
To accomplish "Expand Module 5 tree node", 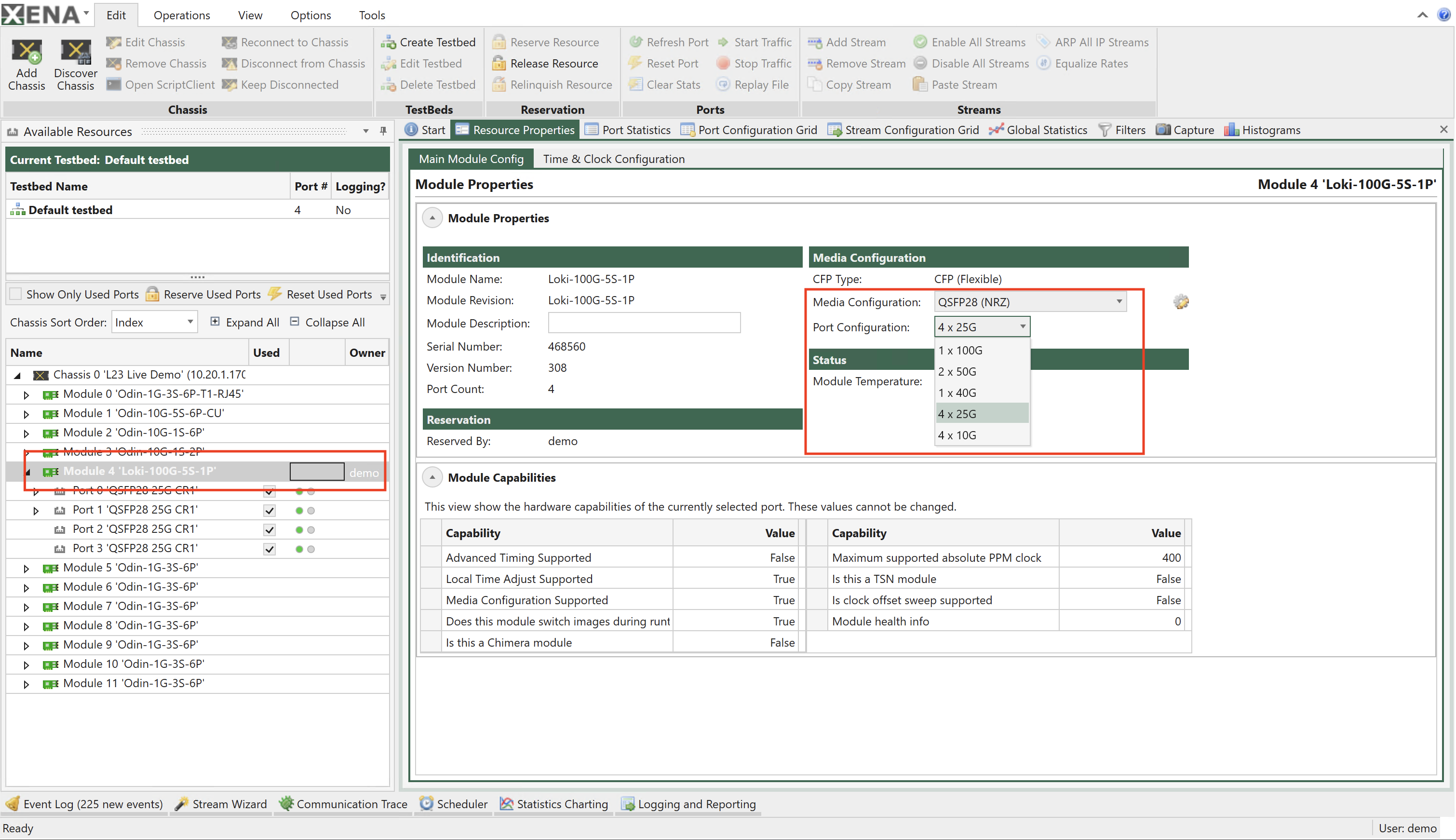I will [26, 569].
